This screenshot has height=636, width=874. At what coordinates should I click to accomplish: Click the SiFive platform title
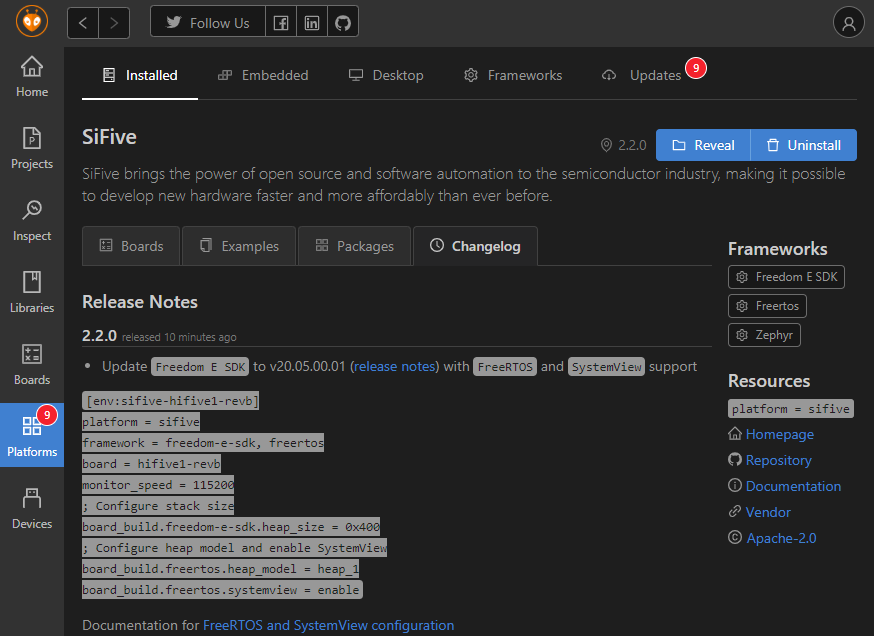(109, 137)
